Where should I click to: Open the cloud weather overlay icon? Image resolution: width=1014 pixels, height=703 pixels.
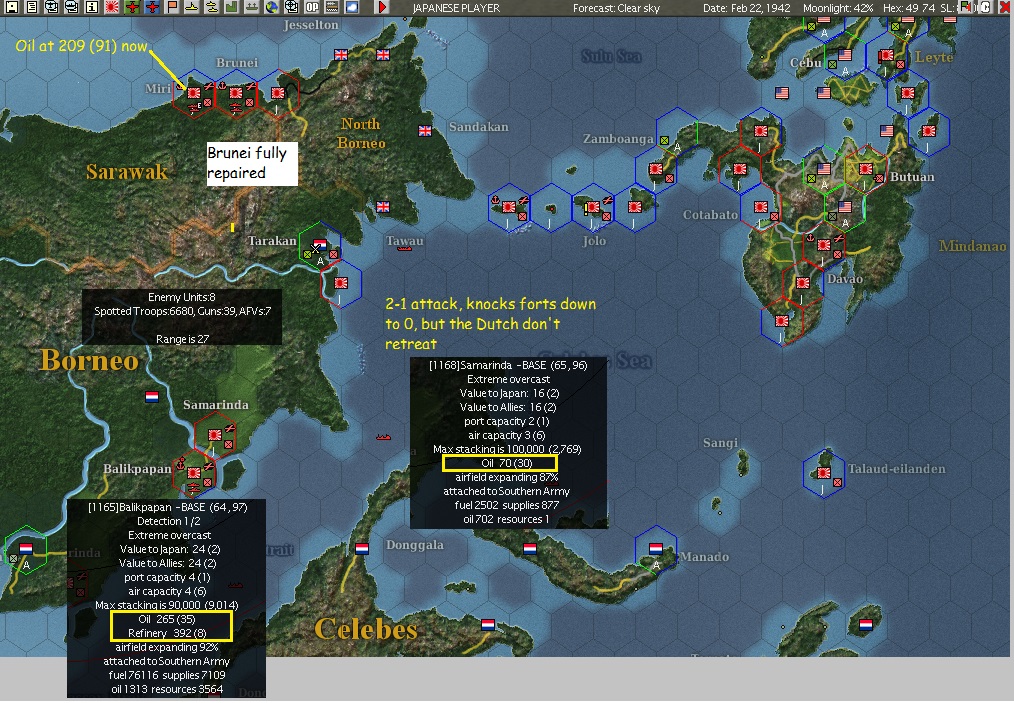[x=352, y=7]
